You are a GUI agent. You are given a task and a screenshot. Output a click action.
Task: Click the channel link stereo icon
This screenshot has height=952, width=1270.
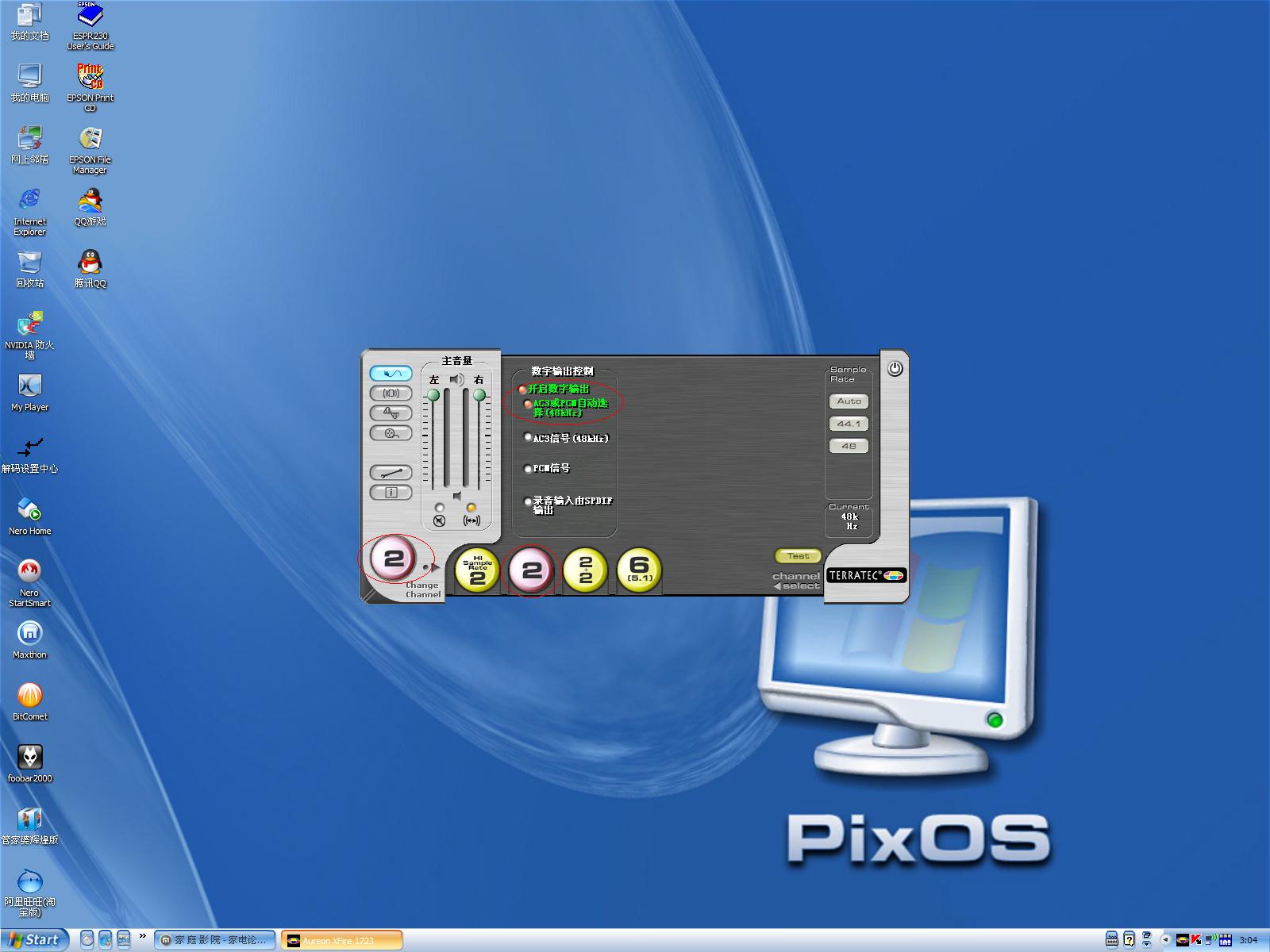coord(471,521)
